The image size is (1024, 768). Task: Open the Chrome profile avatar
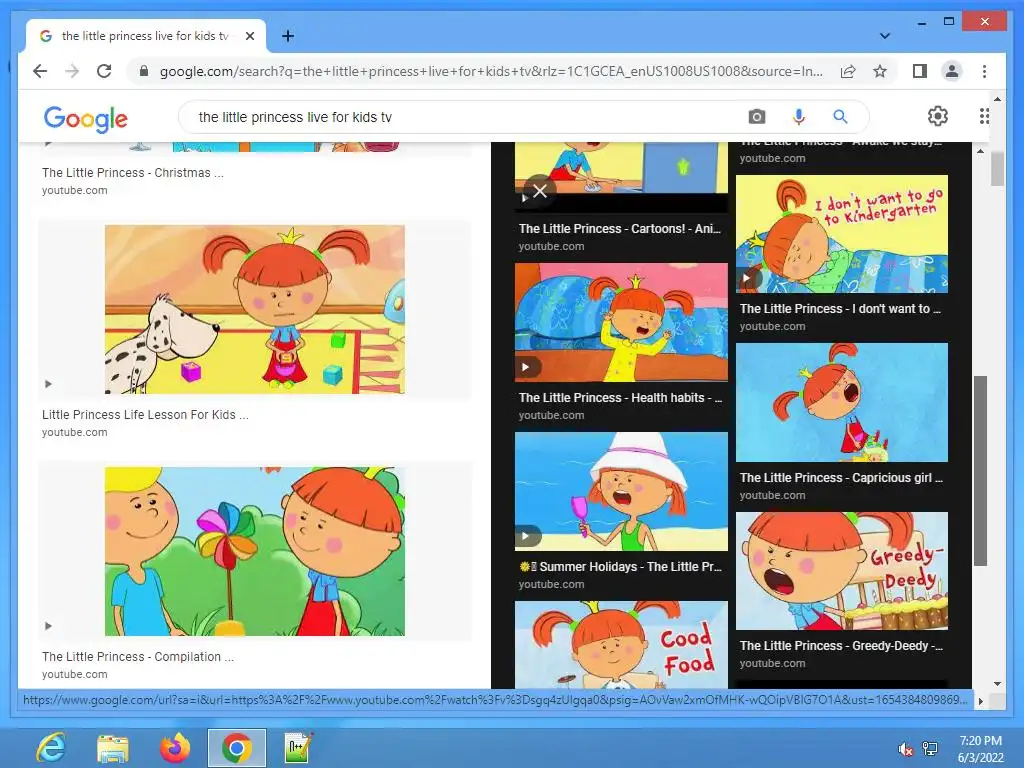[952, 71]
